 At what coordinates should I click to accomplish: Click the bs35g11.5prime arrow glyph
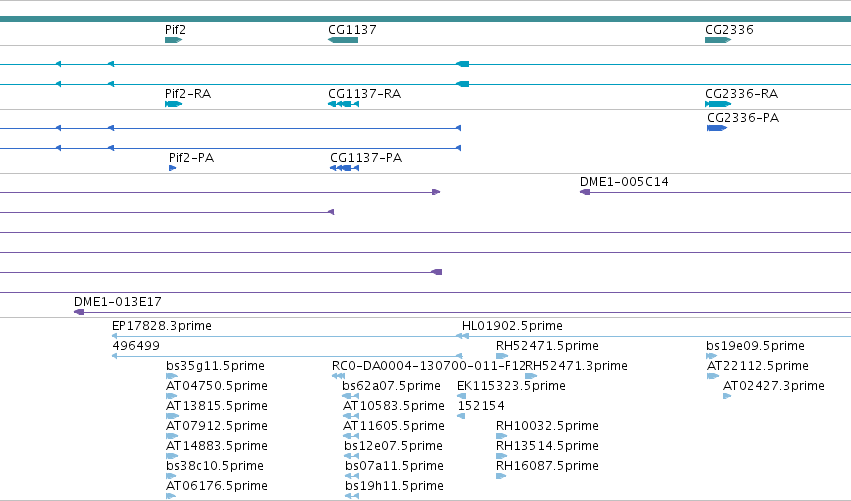(x=172, y=376)
